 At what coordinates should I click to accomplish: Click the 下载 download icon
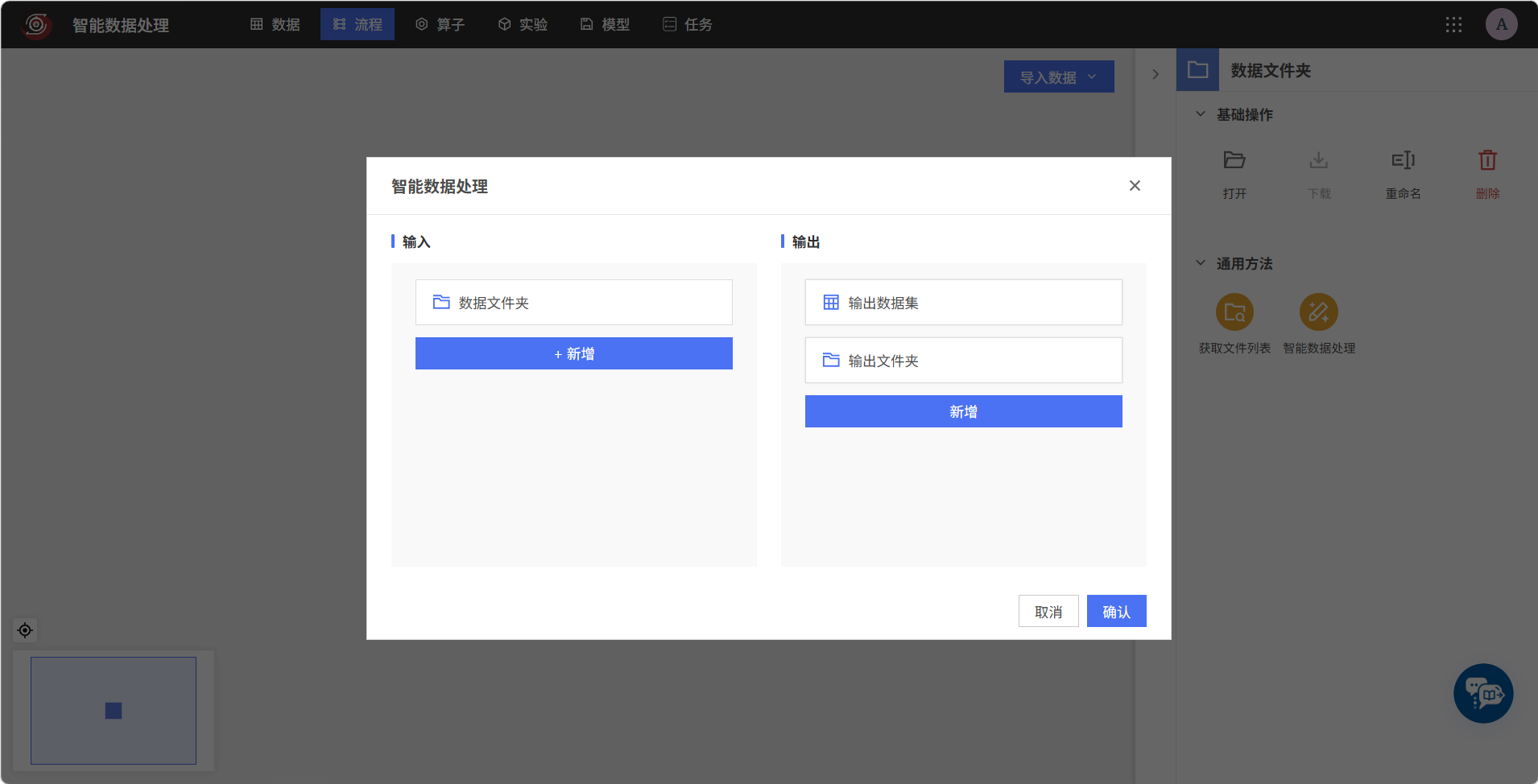[1319, 160]
